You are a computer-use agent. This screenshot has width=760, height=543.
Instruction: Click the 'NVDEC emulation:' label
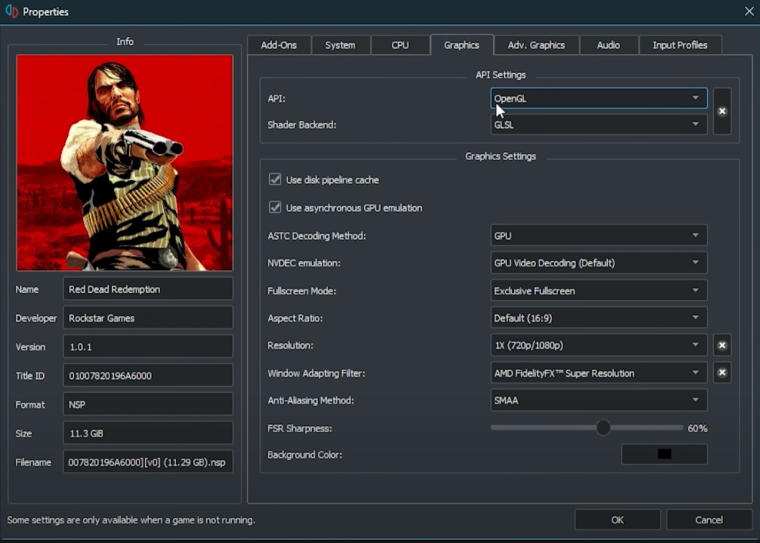(304, 263)
